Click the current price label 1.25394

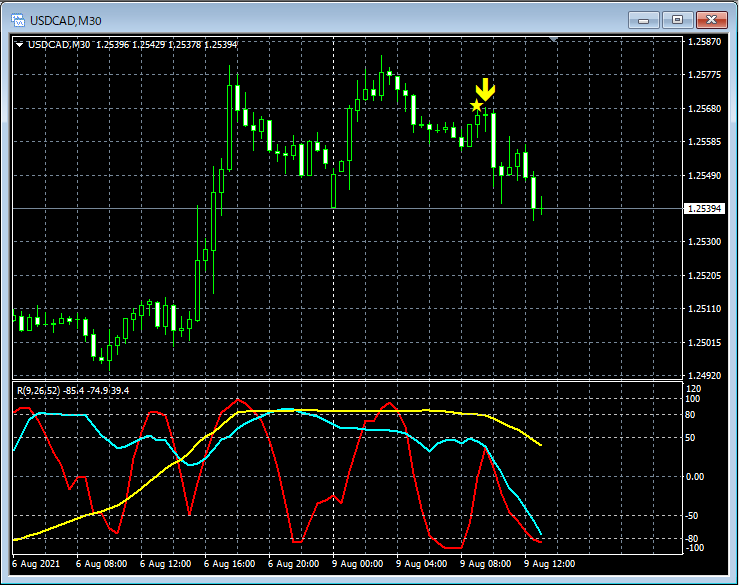(x=704, y=209)
